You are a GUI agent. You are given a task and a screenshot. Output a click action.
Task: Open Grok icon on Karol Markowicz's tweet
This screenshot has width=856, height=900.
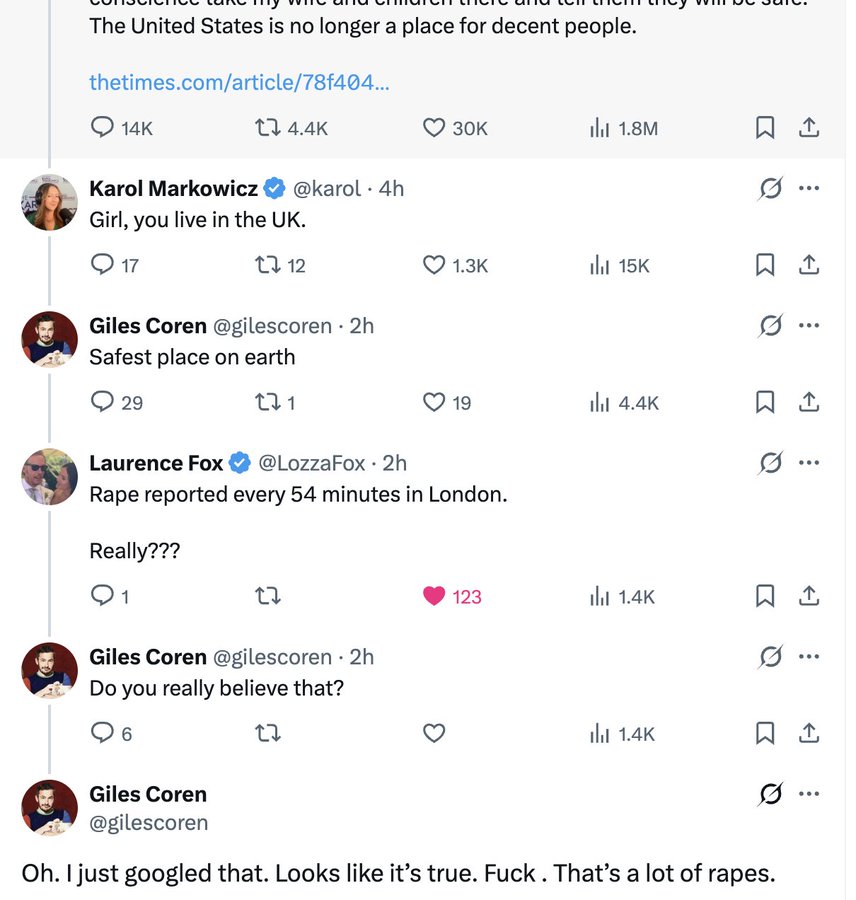[770, 188]
